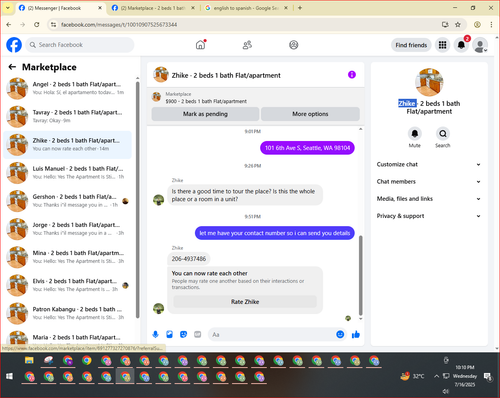
Task: Reload the page in browser
Action: [x=37, y=24]
